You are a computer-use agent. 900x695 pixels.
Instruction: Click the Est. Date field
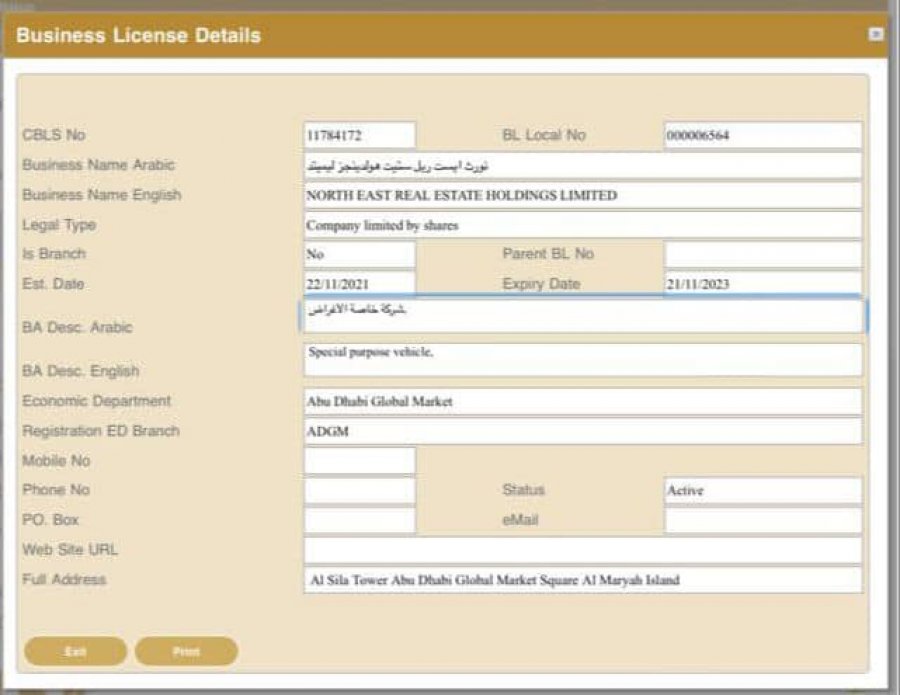tap(359, 284)
